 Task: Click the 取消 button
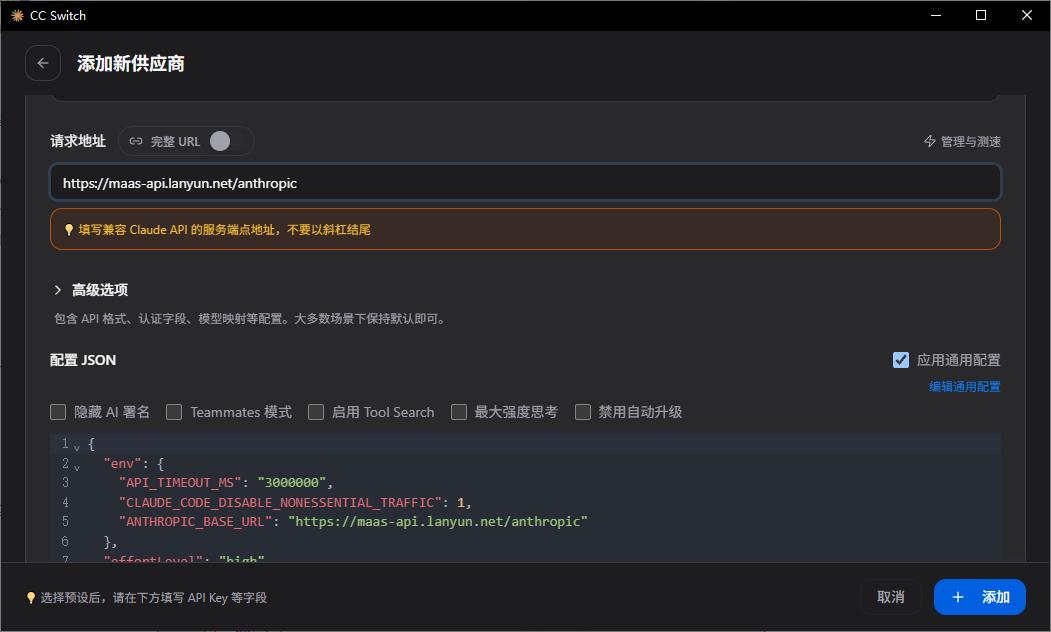[x=891, y=597]
